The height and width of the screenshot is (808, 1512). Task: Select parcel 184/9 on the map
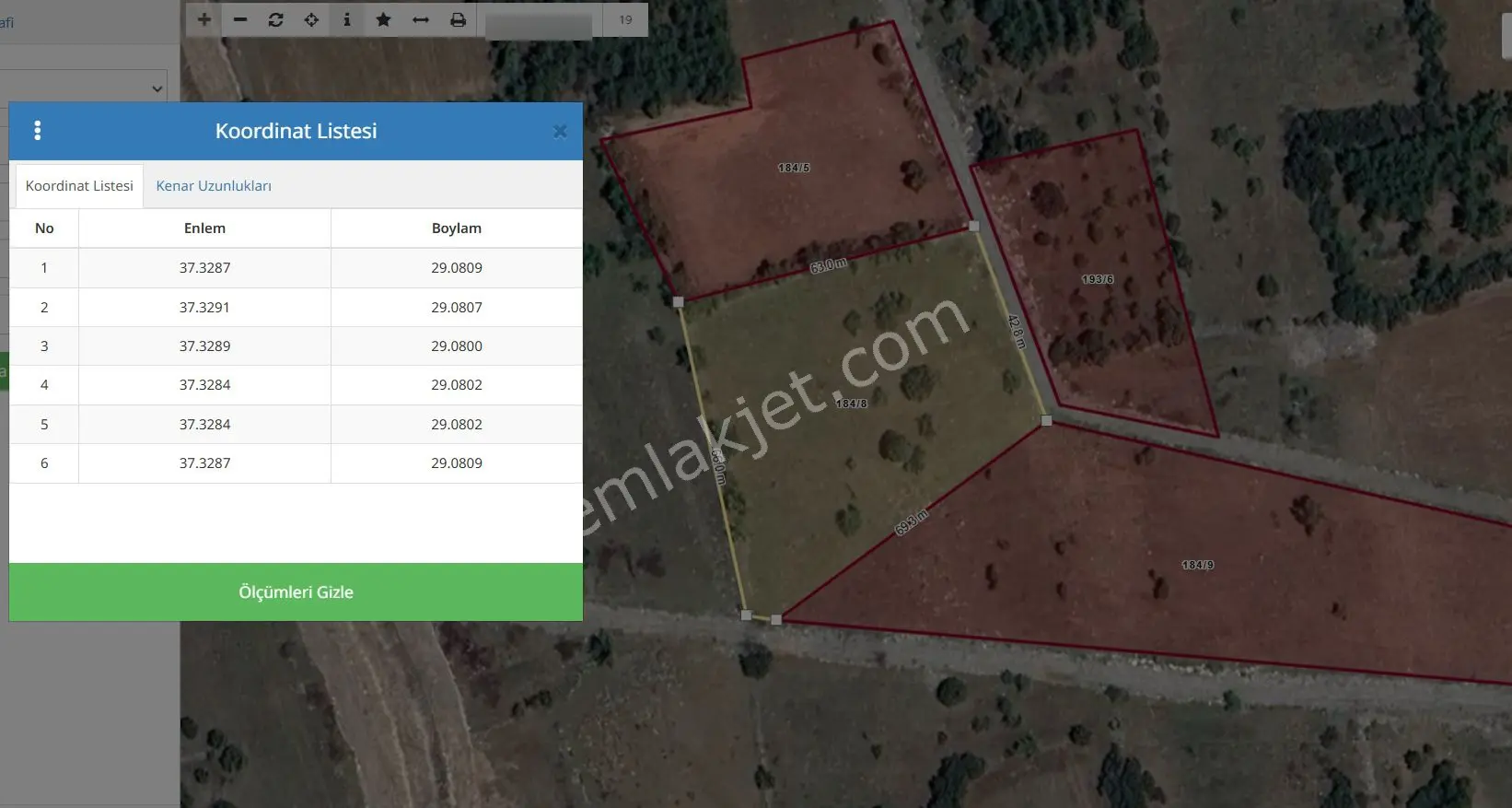coord(1197,565)
